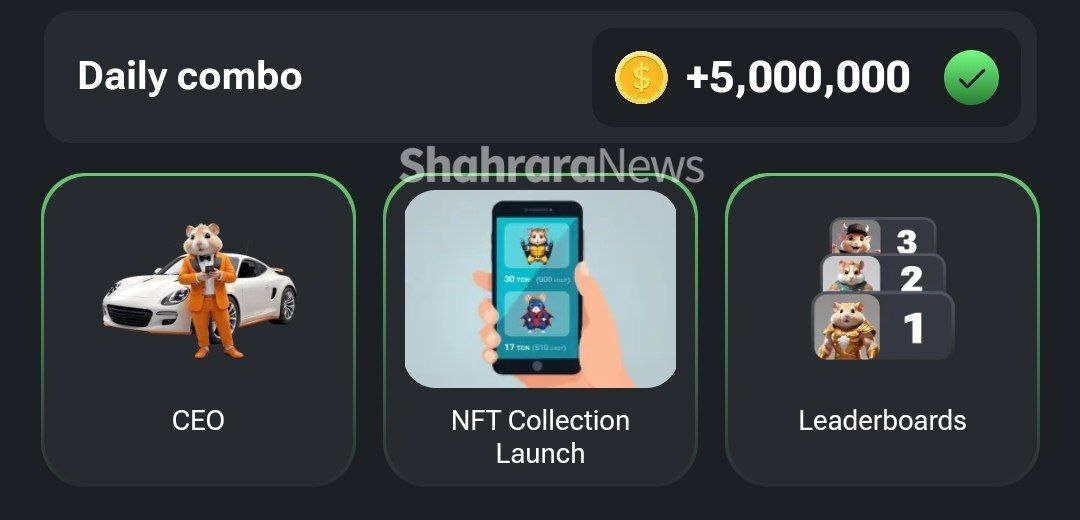Tap the top hamster NFT on phone
1080x520 pixels.
(537, 246)
